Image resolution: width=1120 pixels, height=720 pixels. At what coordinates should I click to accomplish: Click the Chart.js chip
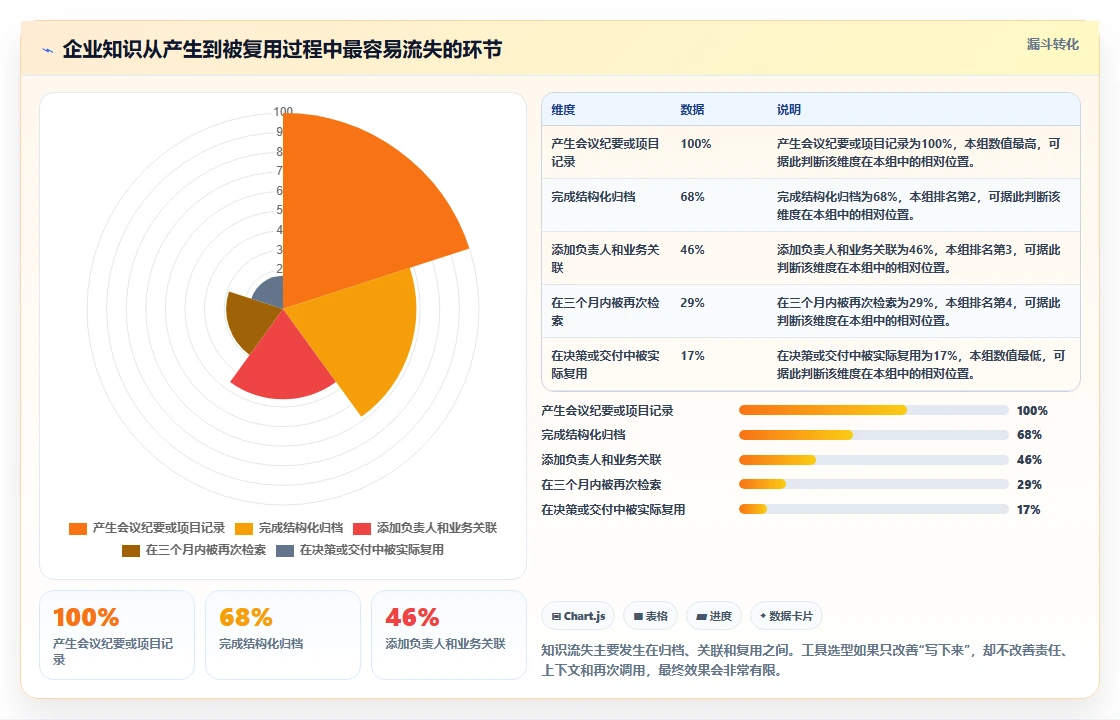point(579,616)
